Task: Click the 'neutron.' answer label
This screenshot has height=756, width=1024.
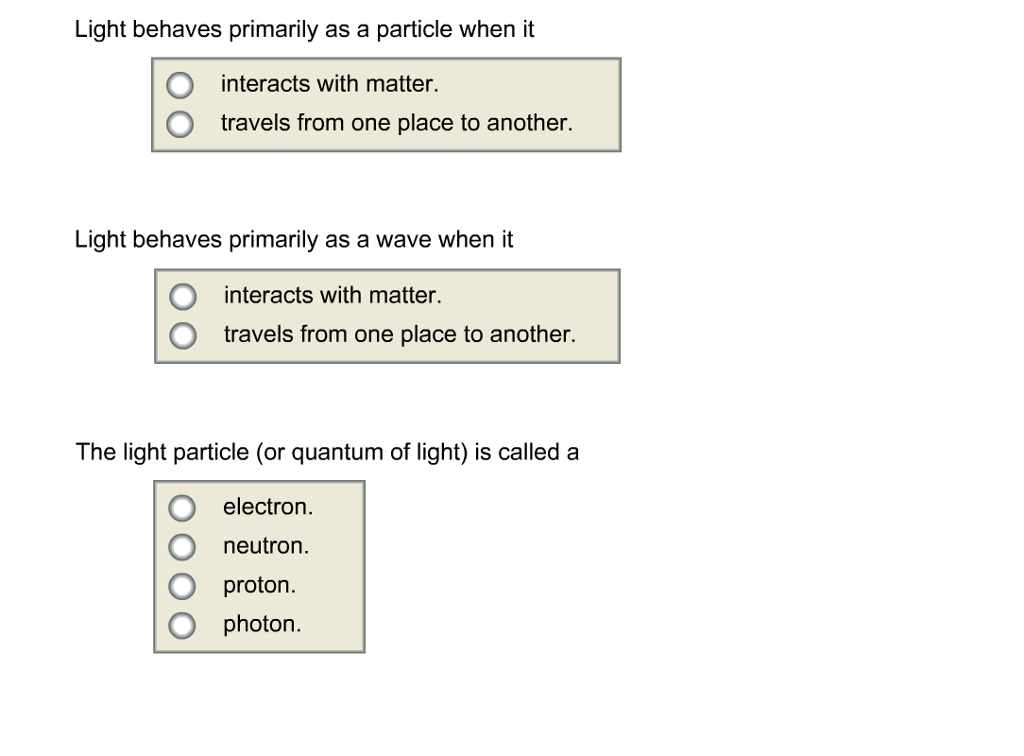Action: pyautogui.click(x=265, y=546)
